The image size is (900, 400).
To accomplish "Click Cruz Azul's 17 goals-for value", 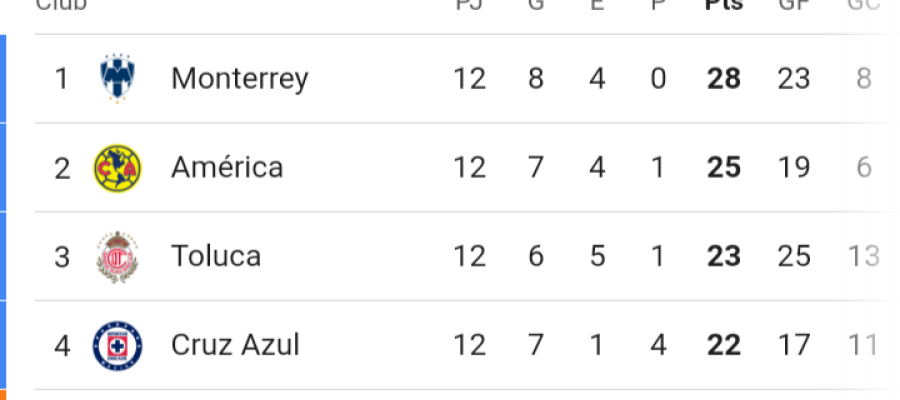I will (794, 346).
